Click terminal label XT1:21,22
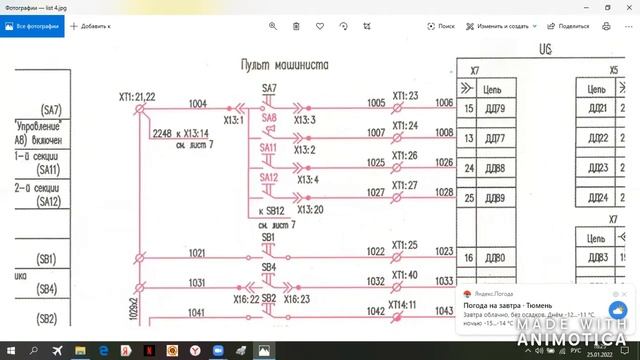This screenshot has width=640, height=360. pyautogui.click(x=137, y=97)
